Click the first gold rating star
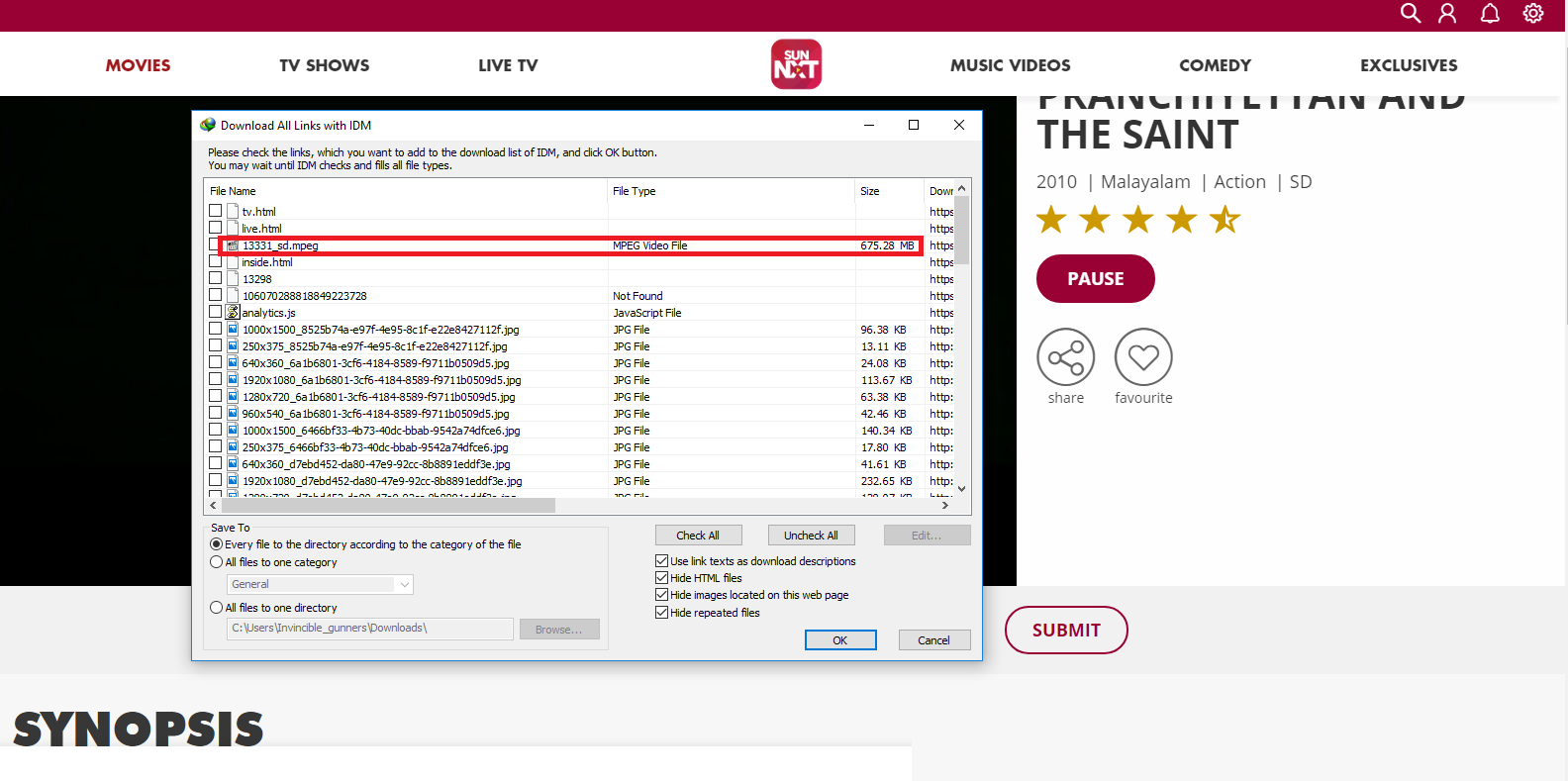Image resolution: width=1568 pixels, height=781 pixels. click(1051, 219)
